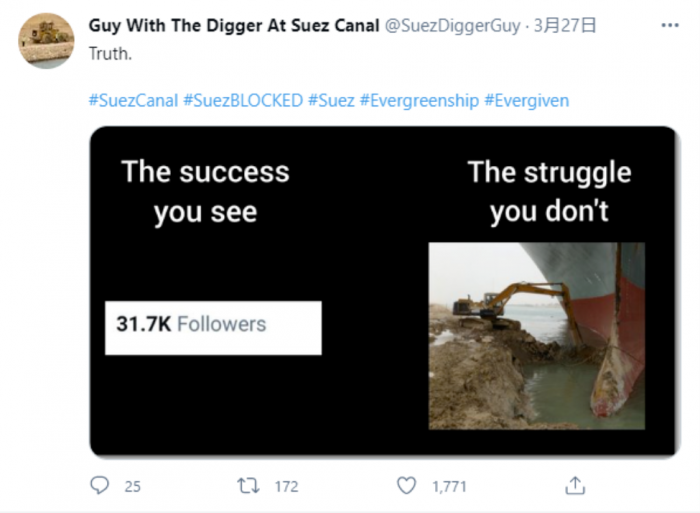The height and width of the screenshot is (513, 700).
Task: Click the #Evergiven hashtag
Action: 526,101
